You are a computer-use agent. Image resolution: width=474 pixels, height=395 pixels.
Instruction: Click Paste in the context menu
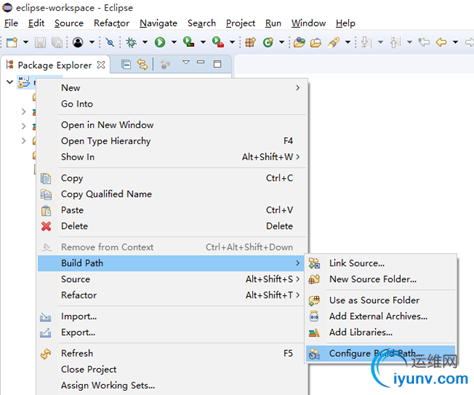[x=172, y=210]
